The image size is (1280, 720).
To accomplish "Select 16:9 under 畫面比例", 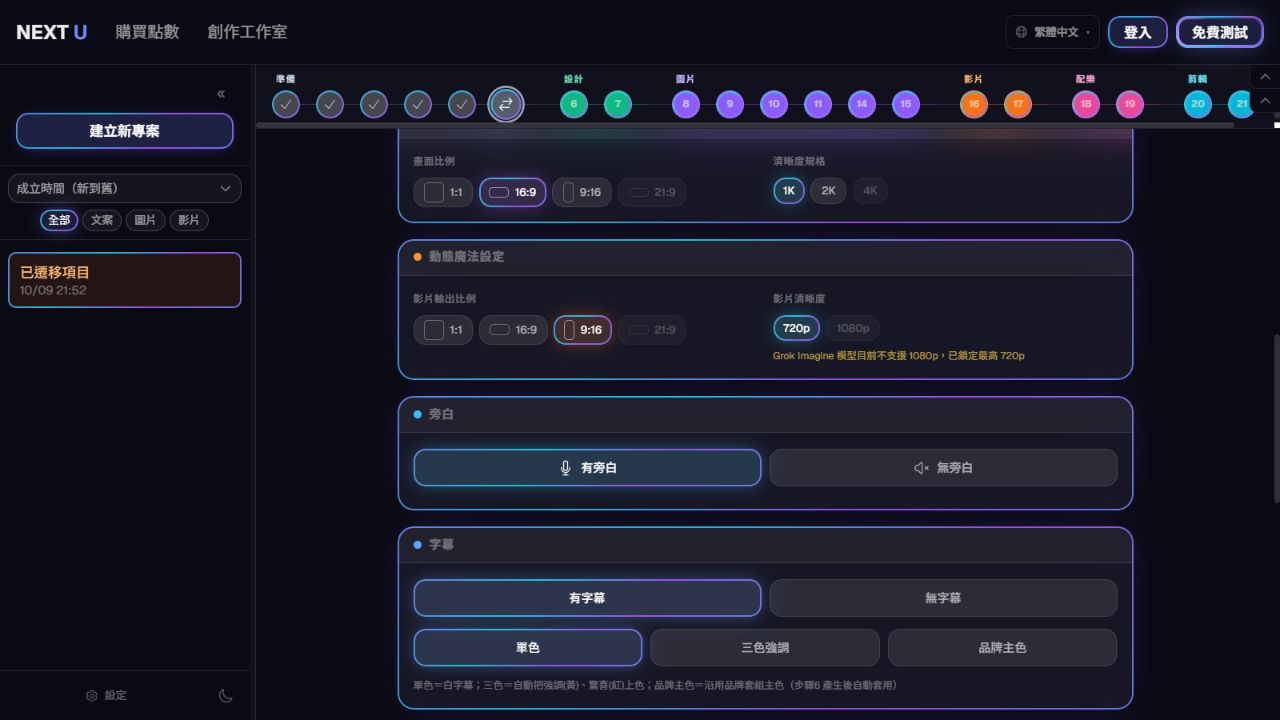I will (513, 192).
